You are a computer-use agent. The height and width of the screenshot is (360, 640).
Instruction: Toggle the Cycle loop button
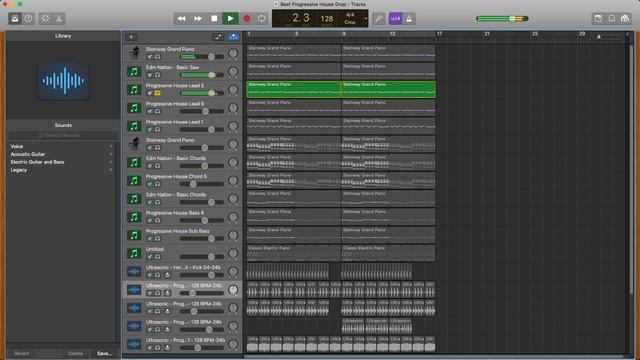coord(262,19)
